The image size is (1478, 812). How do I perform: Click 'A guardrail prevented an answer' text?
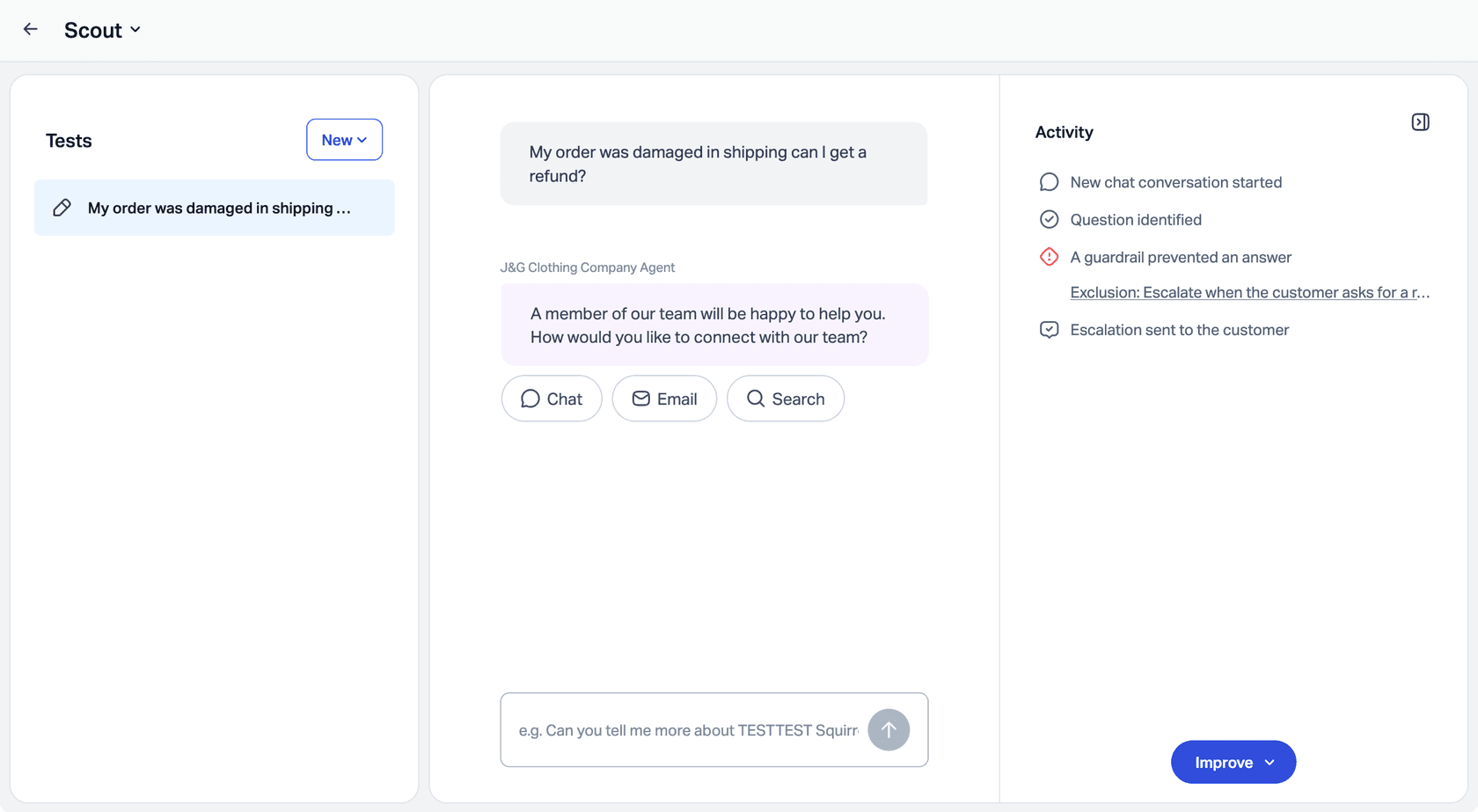(1181, 257)
